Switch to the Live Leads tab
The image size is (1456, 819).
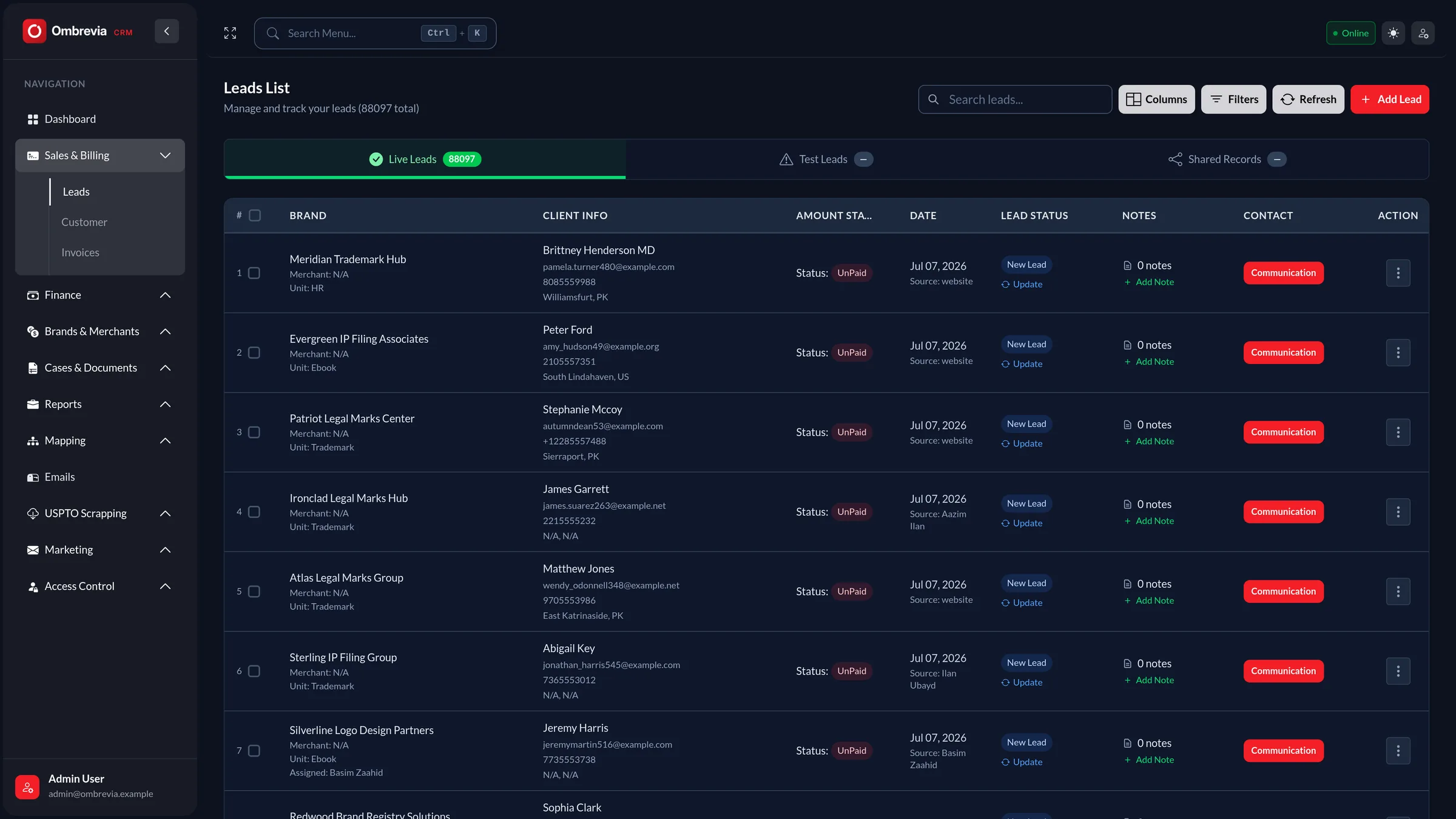(425, 159)
